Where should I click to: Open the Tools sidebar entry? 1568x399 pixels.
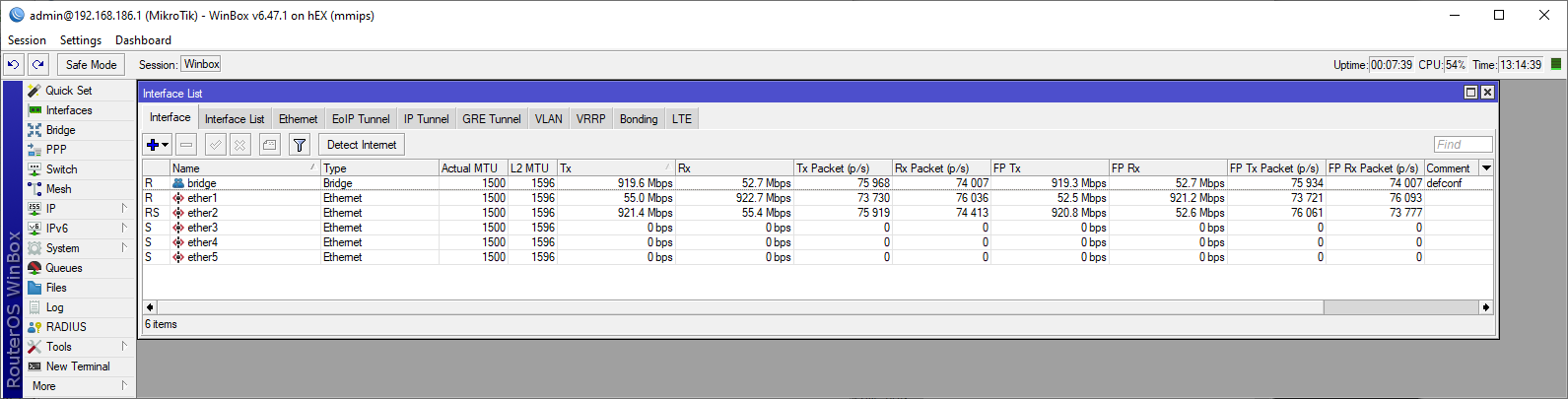[x=79, y=346]
